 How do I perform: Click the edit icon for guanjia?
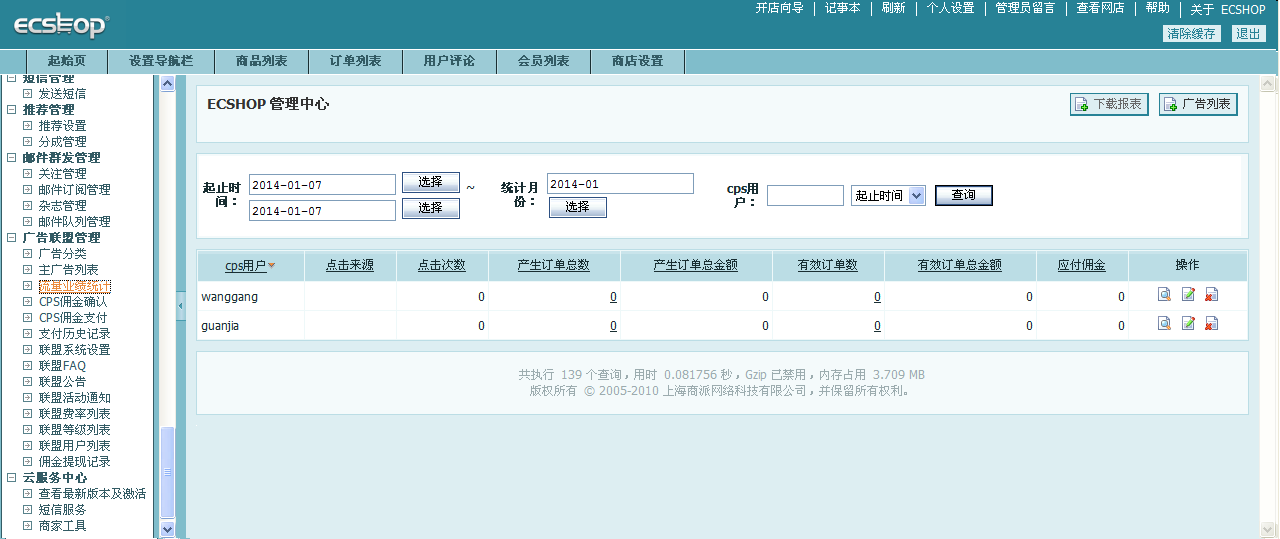(1188, 324)
